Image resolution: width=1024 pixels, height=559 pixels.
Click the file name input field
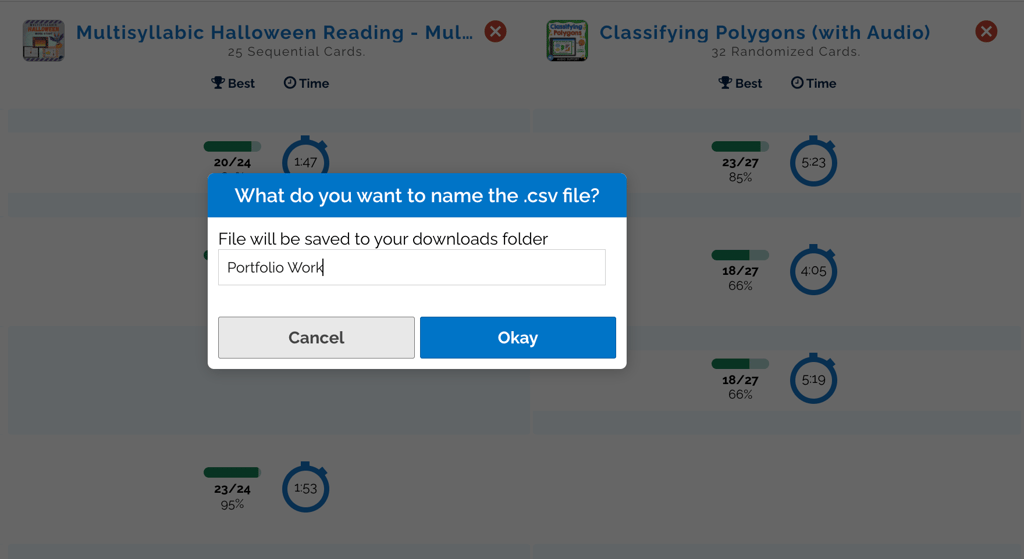tap(411, 267)
